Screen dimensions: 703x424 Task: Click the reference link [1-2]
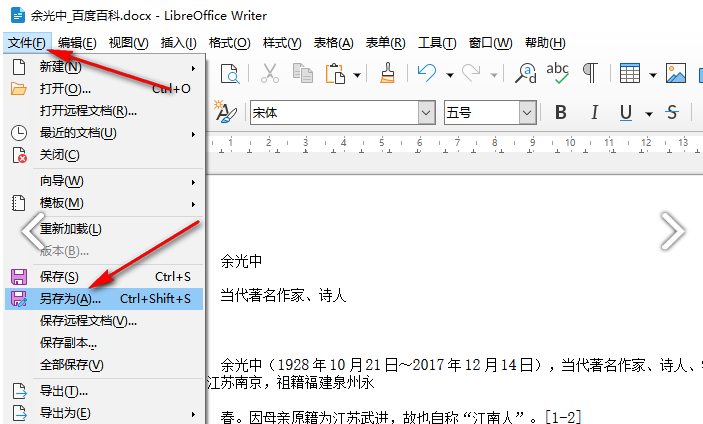pyautogui.click(x=564, y=417)
